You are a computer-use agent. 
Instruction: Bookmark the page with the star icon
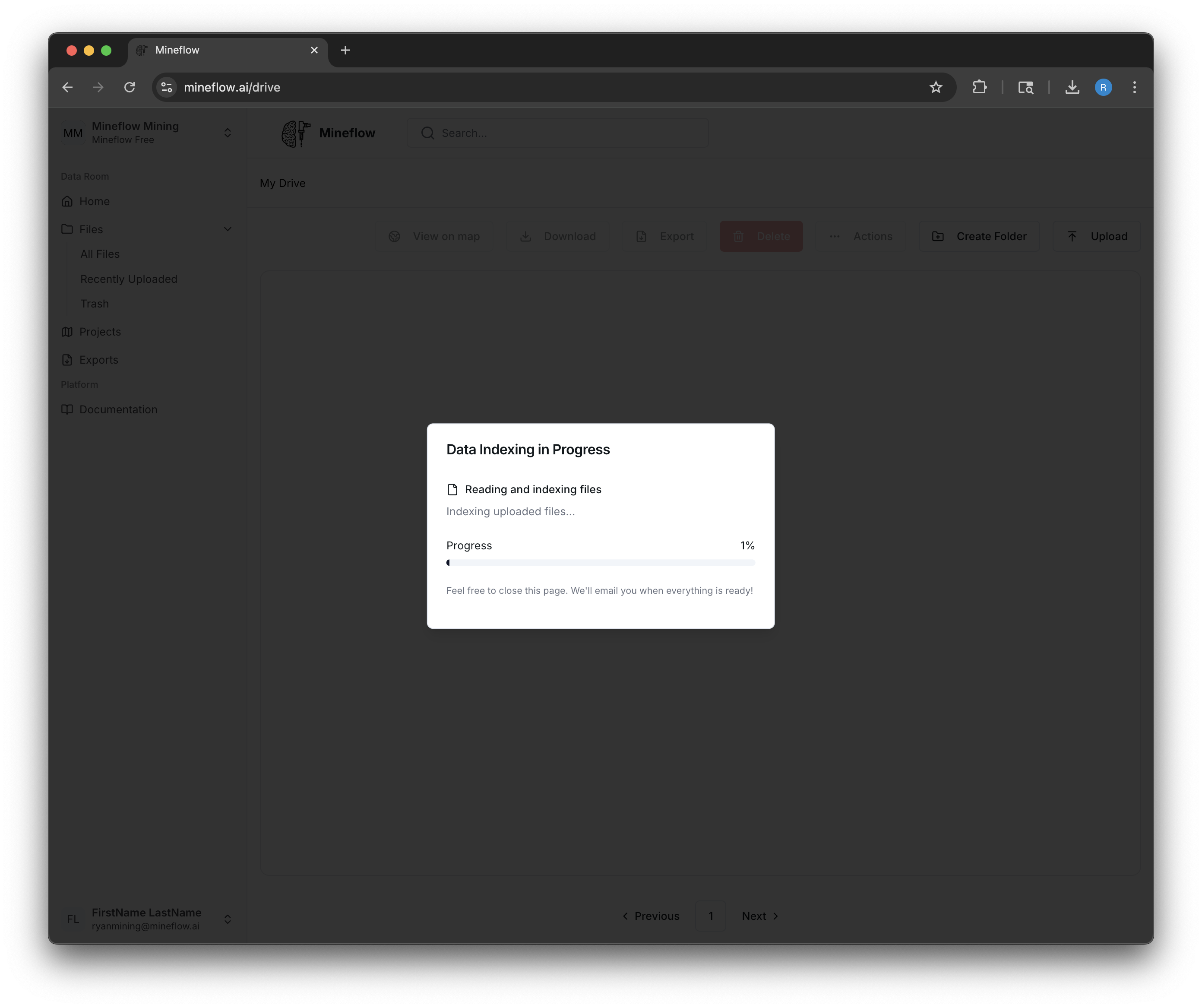pos(936,87)
